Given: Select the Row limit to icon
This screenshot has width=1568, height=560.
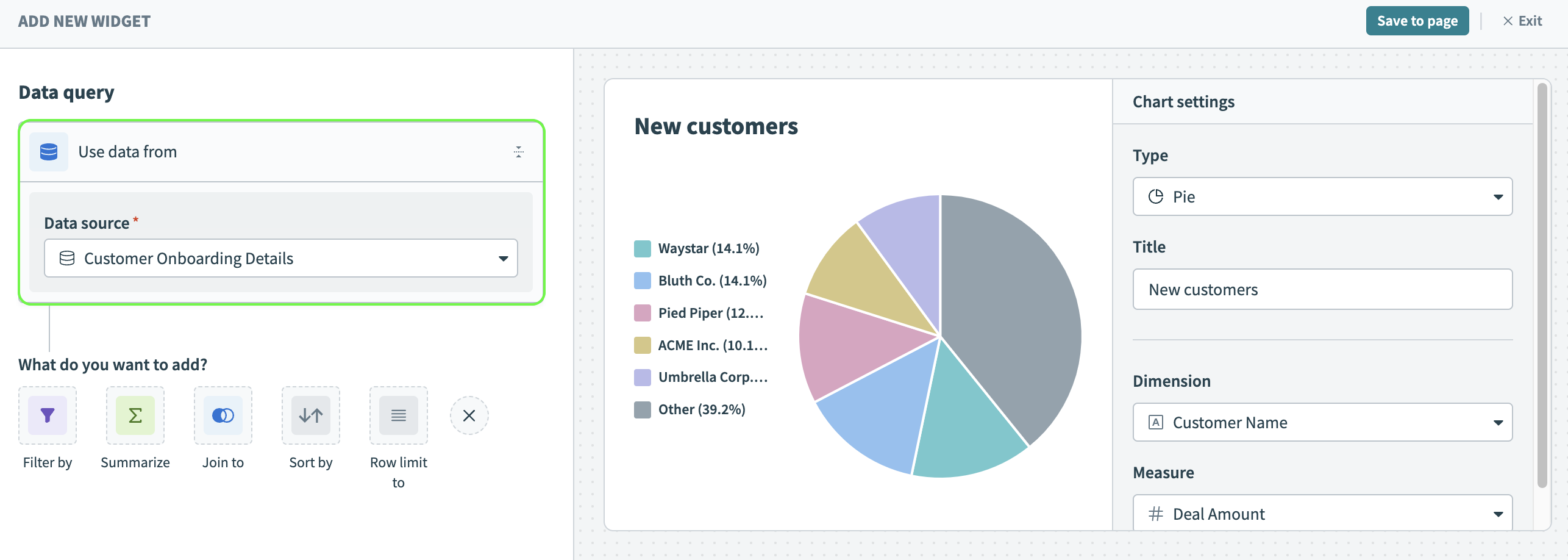Looking at the screenshot, I should [399, 415].
